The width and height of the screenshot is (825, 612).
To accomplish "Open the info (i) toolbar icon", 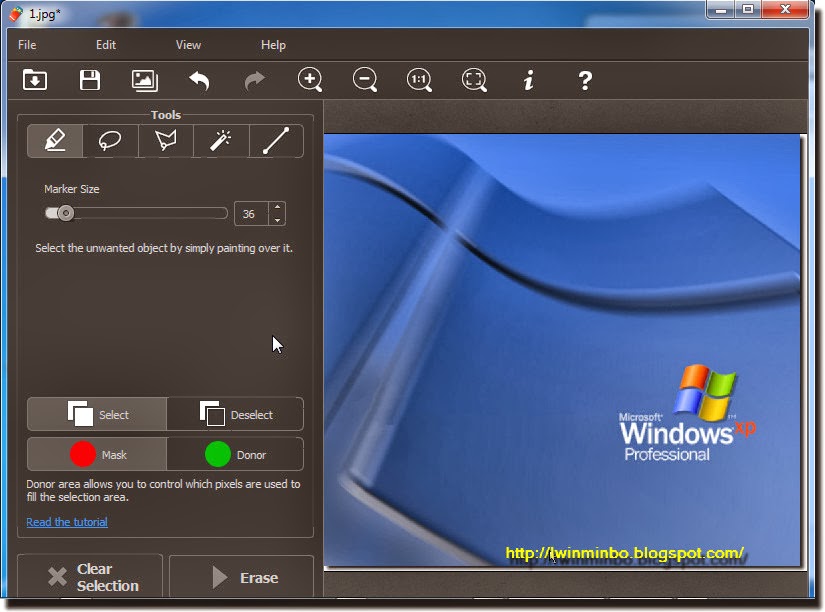I will [x=529, y=81].
